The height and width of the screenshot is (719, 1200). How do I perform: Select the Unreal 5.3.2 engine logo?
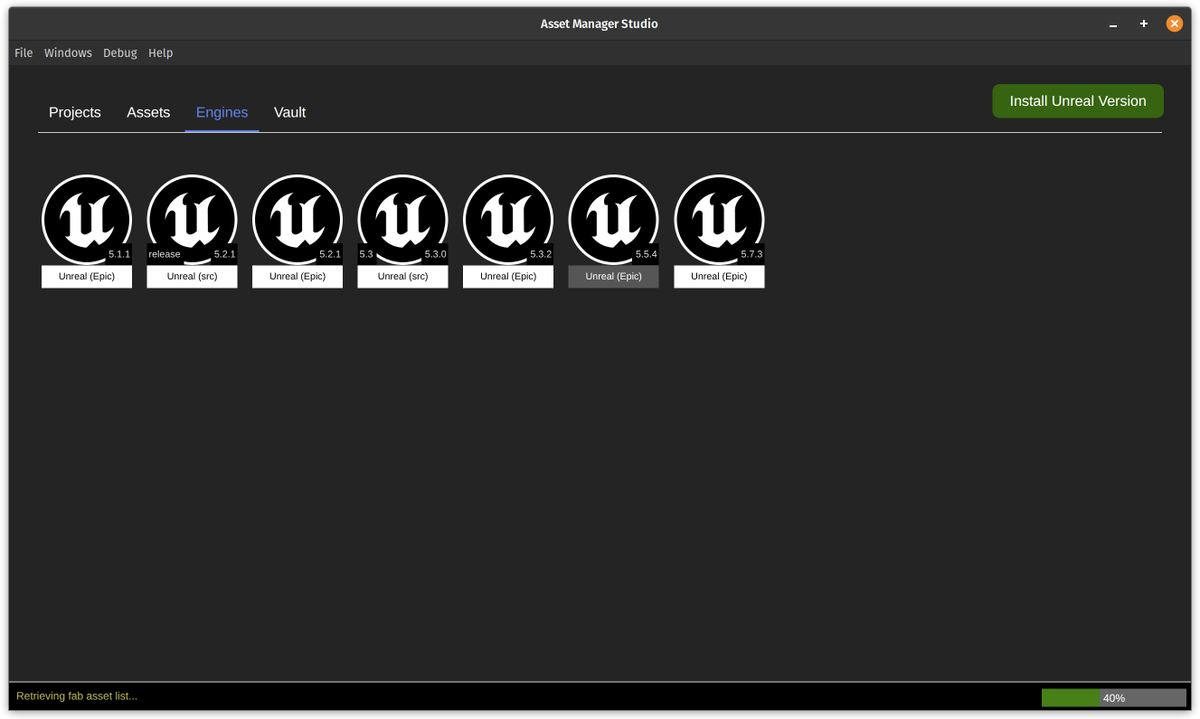tap(508, 219)
